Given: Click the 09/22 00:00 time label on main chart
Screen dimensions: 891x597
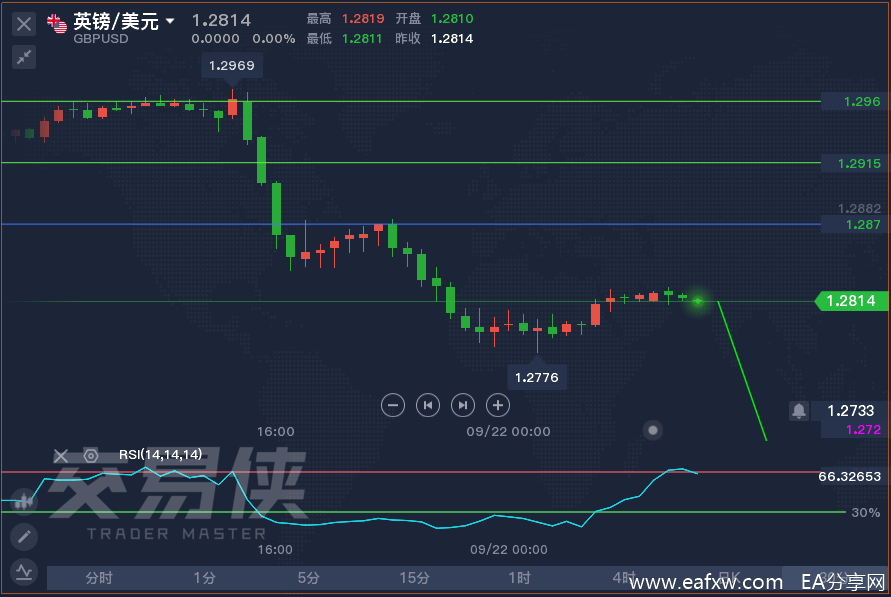Looking at the screenshot, I should 509,431.
